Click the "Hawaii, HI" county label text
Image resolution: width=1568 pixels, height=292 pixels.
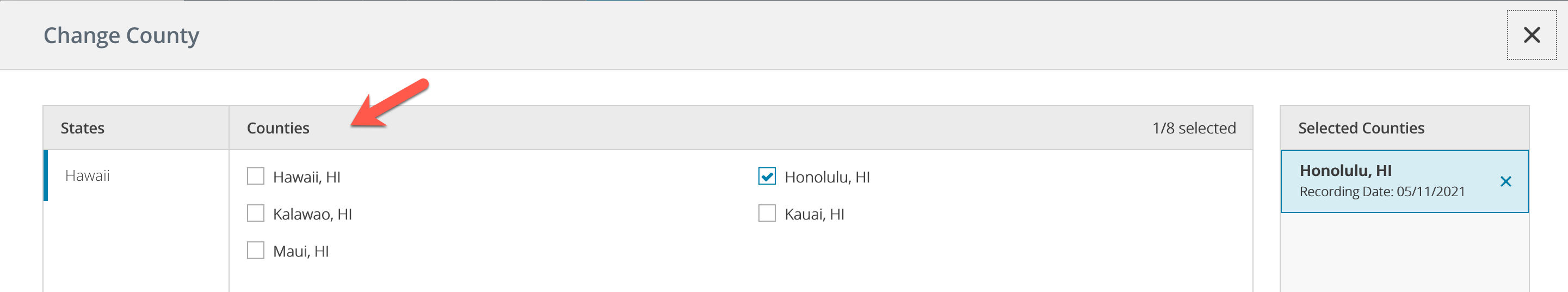[306, 177]
